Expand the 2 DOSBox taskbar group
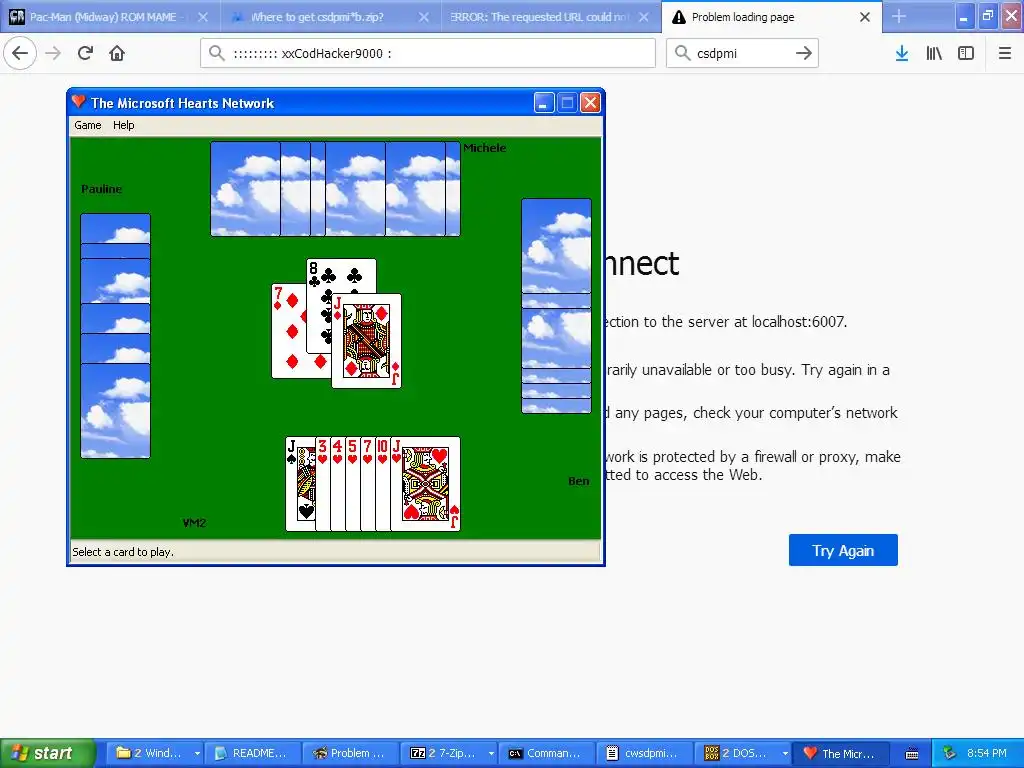This screenshot has height=768, width=1024. click(x=743, y=753)
